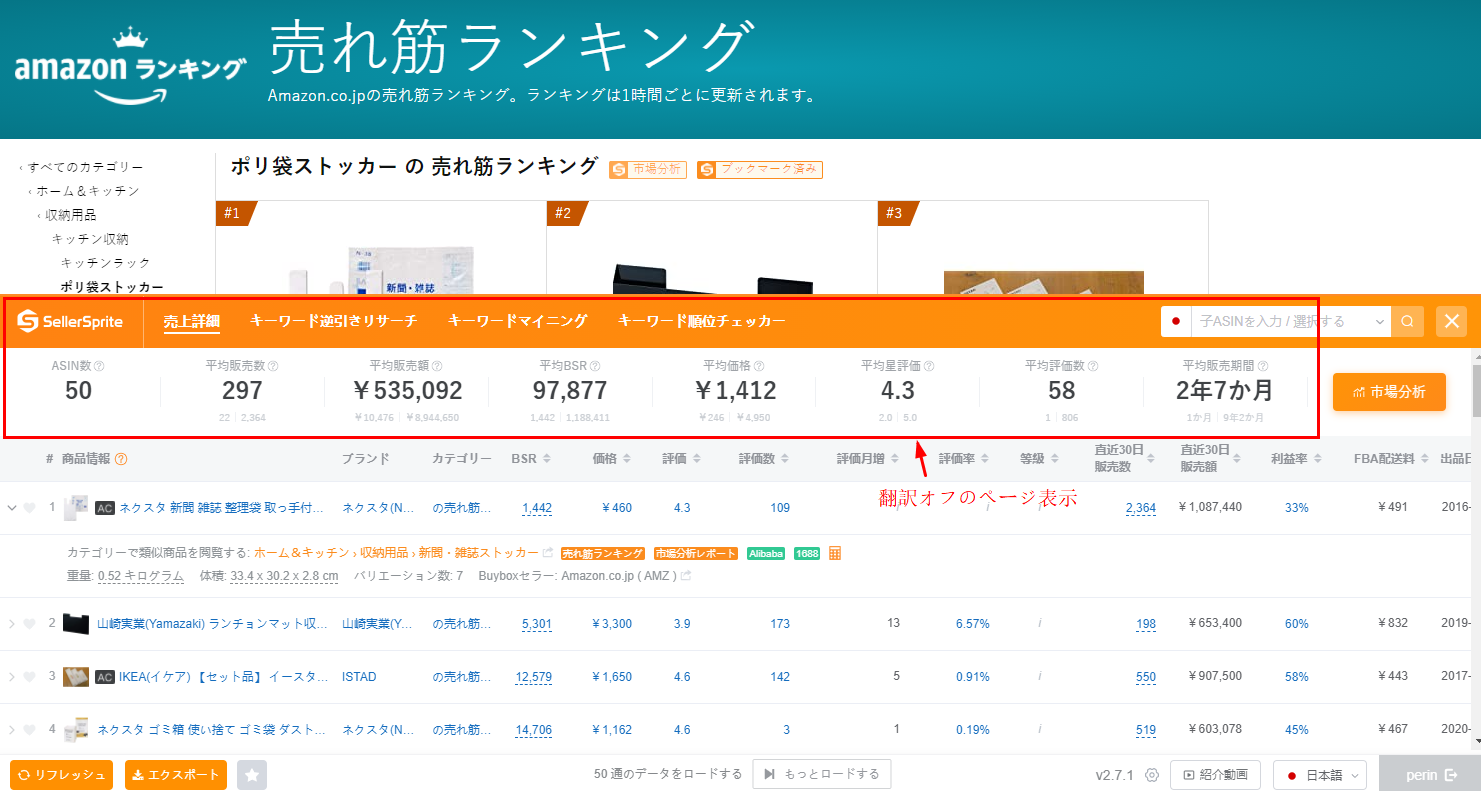
Task: Click the green 1688 badge
Action: (806, 553)
